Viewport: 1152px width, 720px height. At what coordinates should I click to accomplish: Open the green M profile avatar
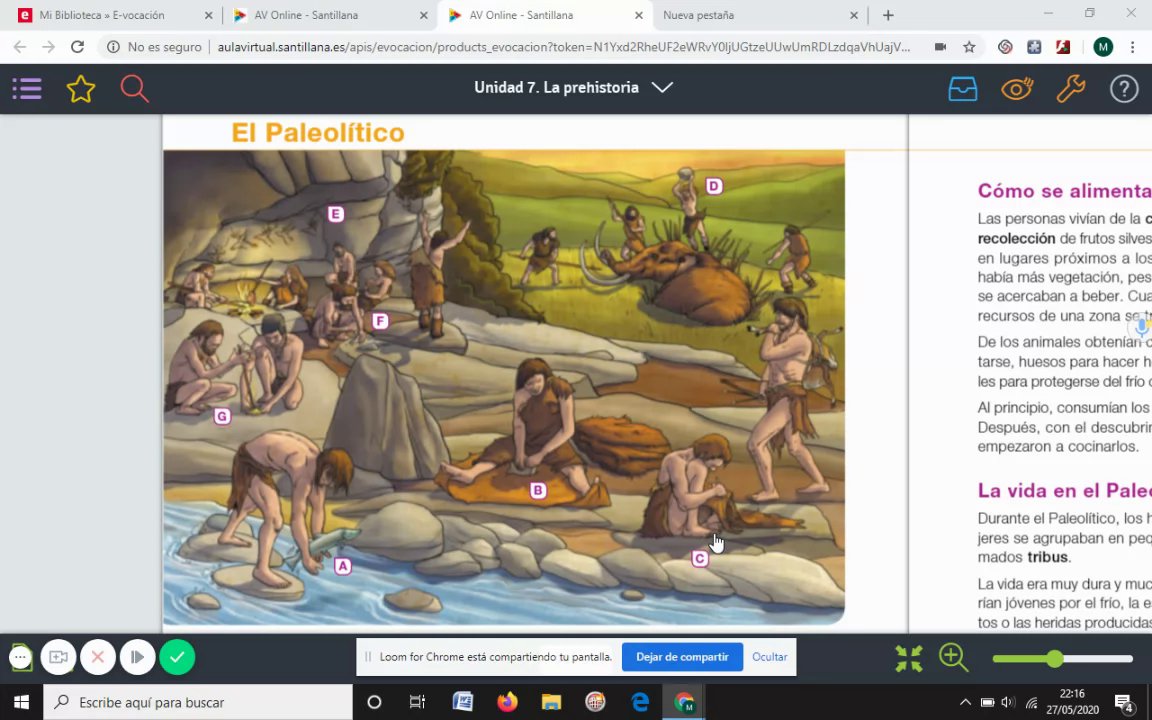tap(1103, 47)
